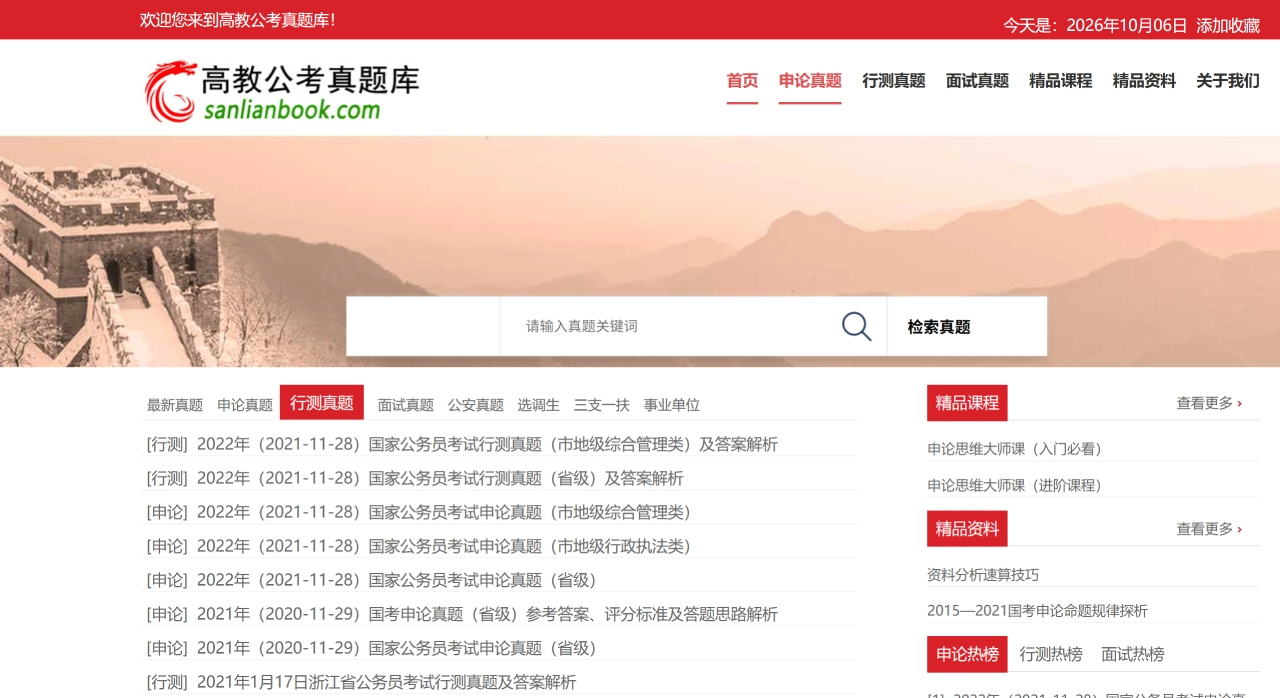
Task: Switch to the 面试真题 tab above the list
Action: pyautogui.click(x=406, y=405)
